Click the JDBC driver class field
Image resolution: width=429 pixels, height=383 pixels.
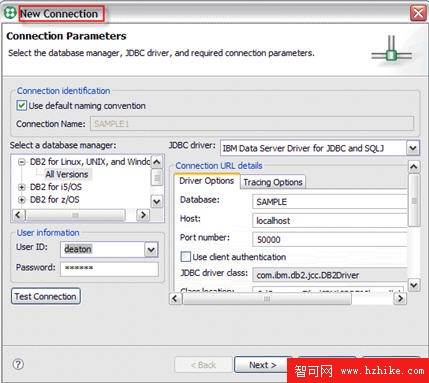pyautogui.click(x=330, y=275)
